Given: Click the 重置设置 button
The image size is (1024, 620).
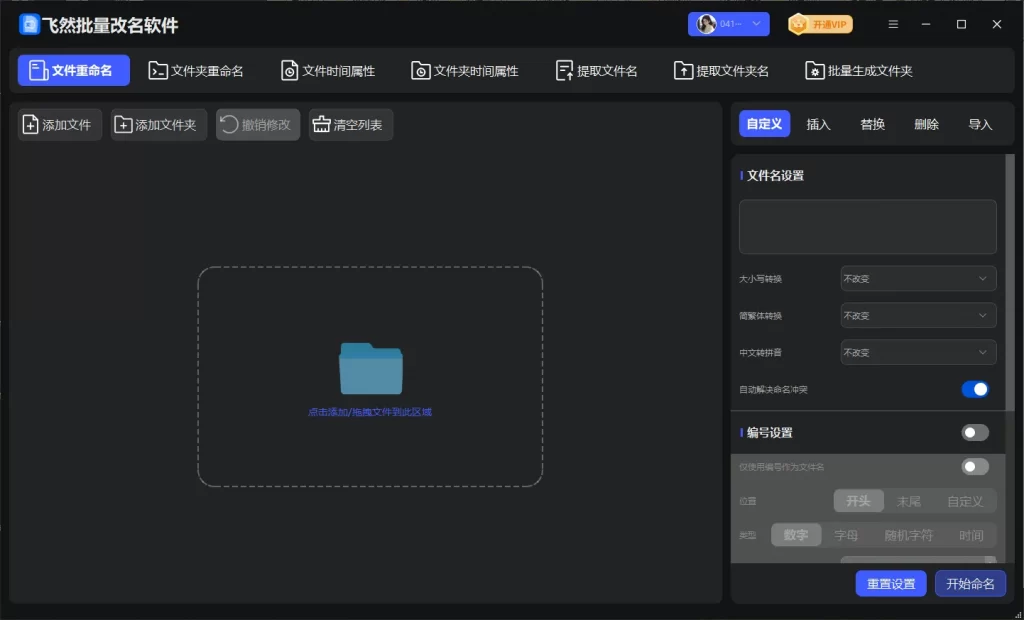Looking at the screenshot, I should (x=891, y=584).
